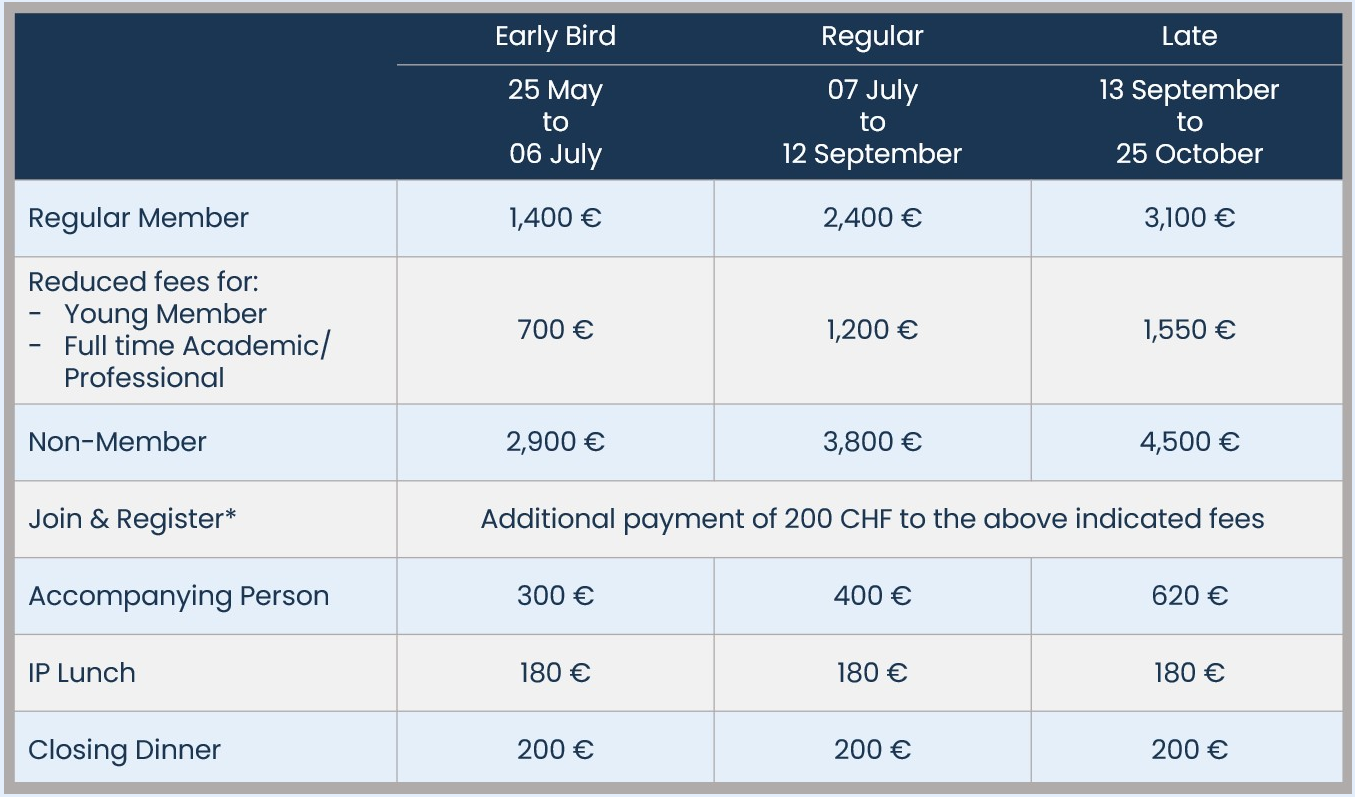Image resolution: width=1355 pixels, height=797 pixels.
Task: Select the 3,800 € non-member regular fee
Action: (x=872, y=442)
